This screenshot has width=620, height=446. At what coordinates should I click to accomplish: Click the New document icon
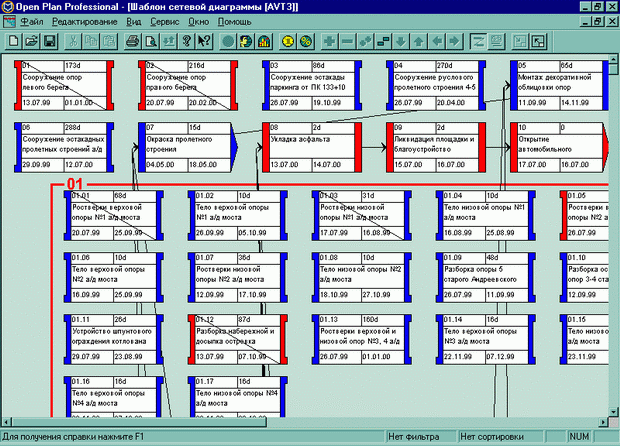point(14,41)
